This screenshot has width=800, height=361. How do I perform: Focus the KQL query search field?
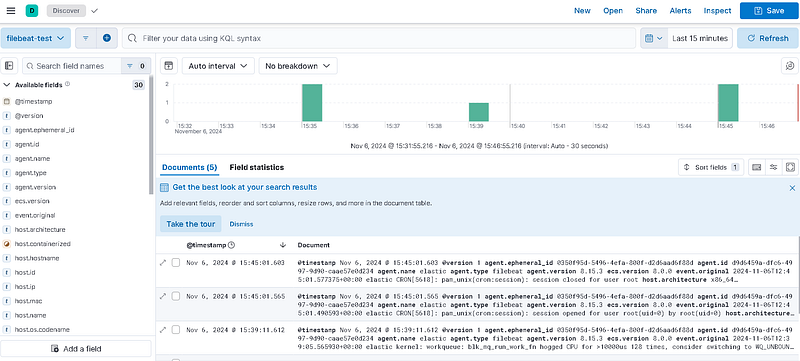pyautogui.click(x=379, y=38)
